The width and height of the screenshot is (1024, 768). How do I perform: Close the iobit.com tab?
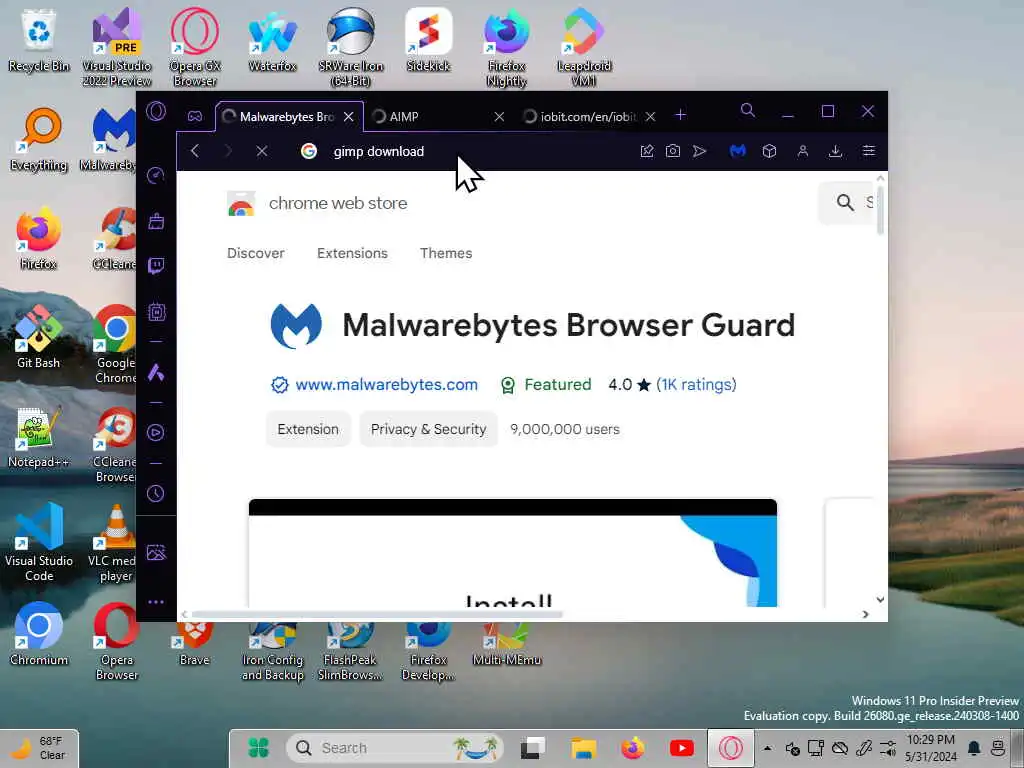pyautogui.click(x=650, y=116)
